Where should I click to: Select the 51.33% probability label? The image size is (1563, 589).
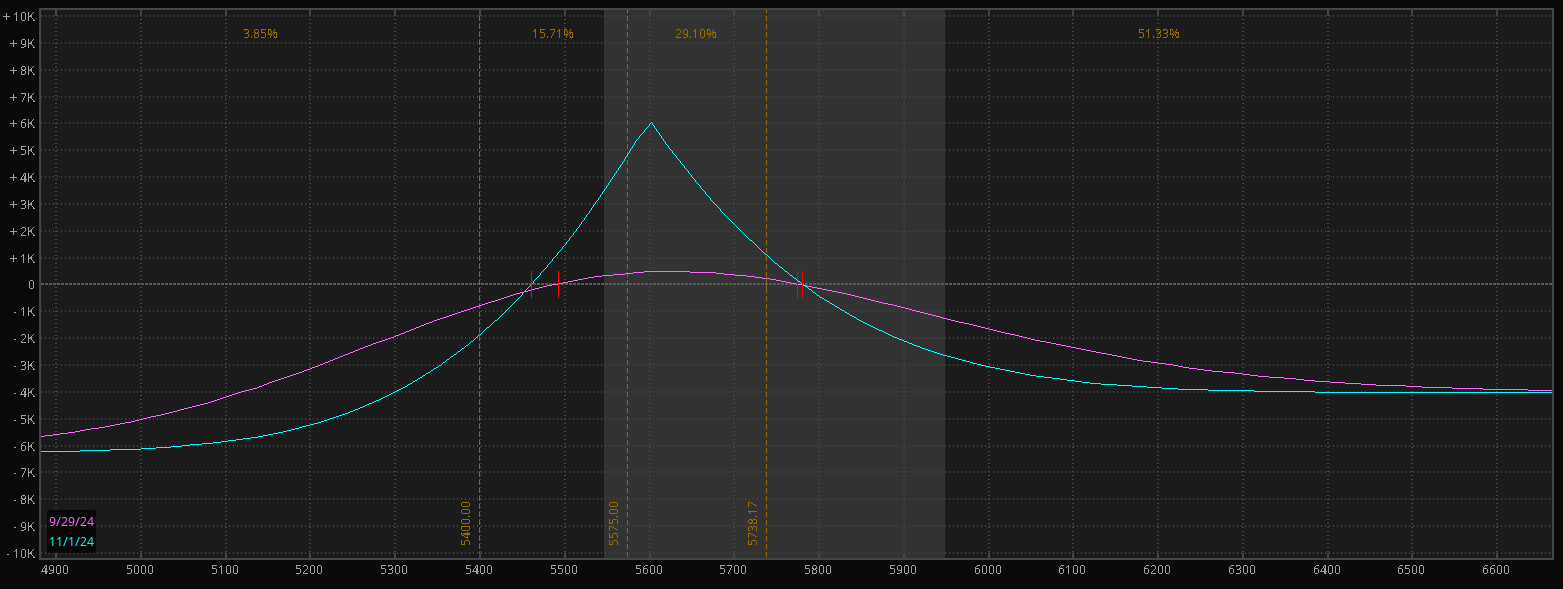(1158, 34)
